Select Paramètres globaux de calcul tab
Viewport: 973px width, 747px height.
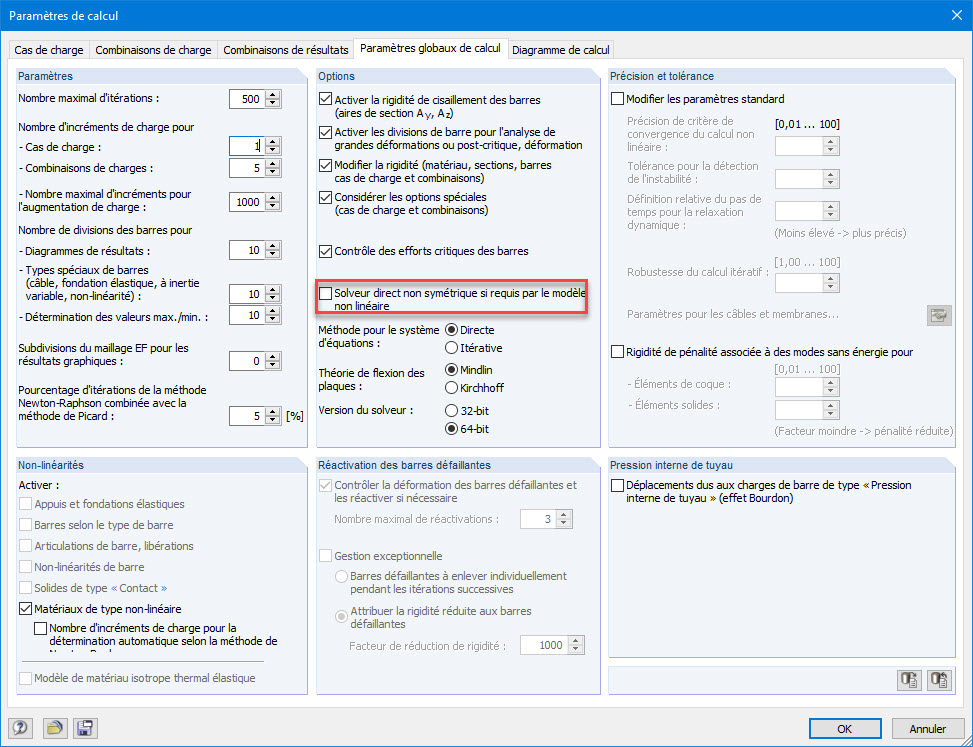point(430,48)
